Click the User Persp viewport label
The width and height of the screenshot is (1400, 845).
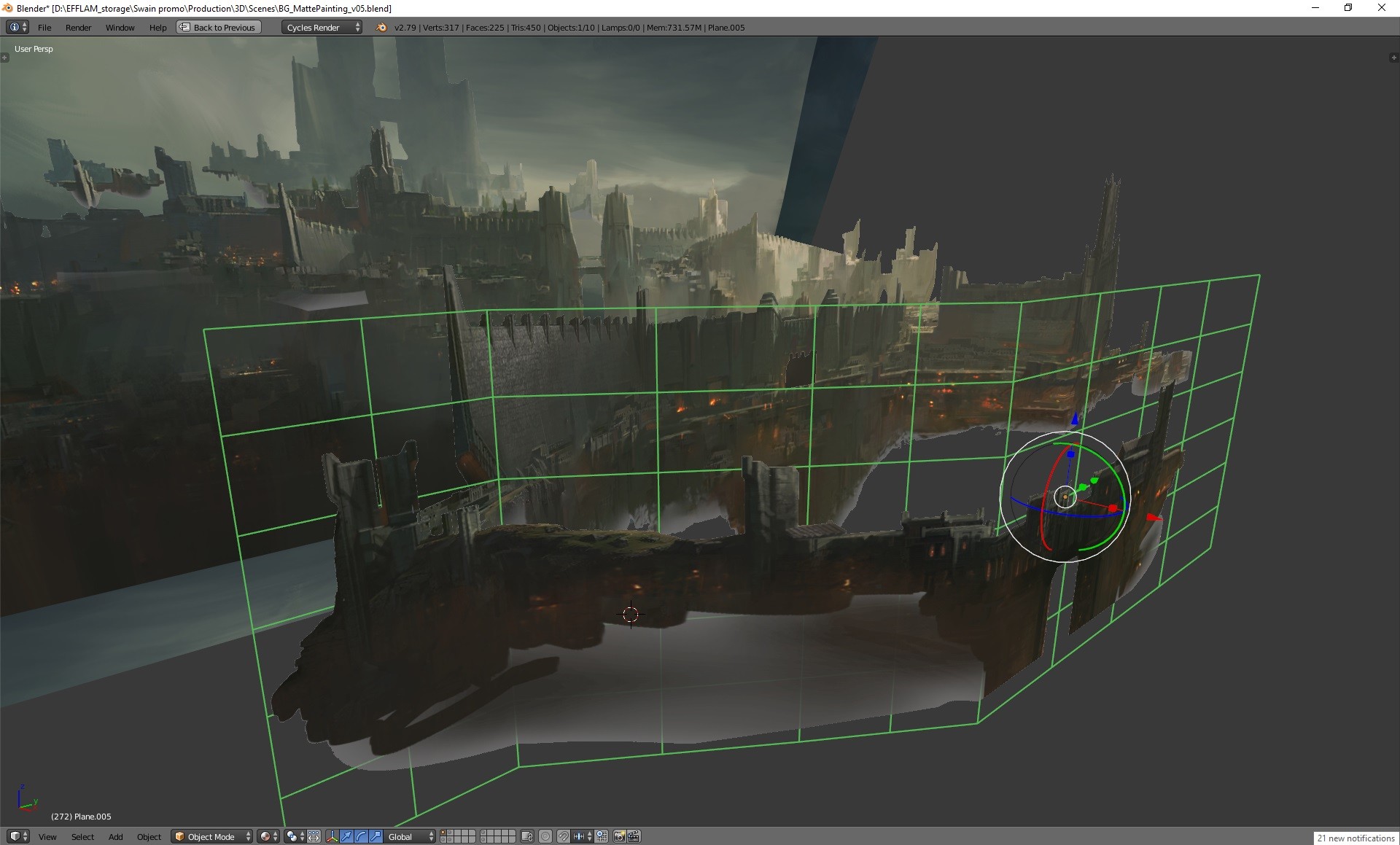click(x=34, y=49)
